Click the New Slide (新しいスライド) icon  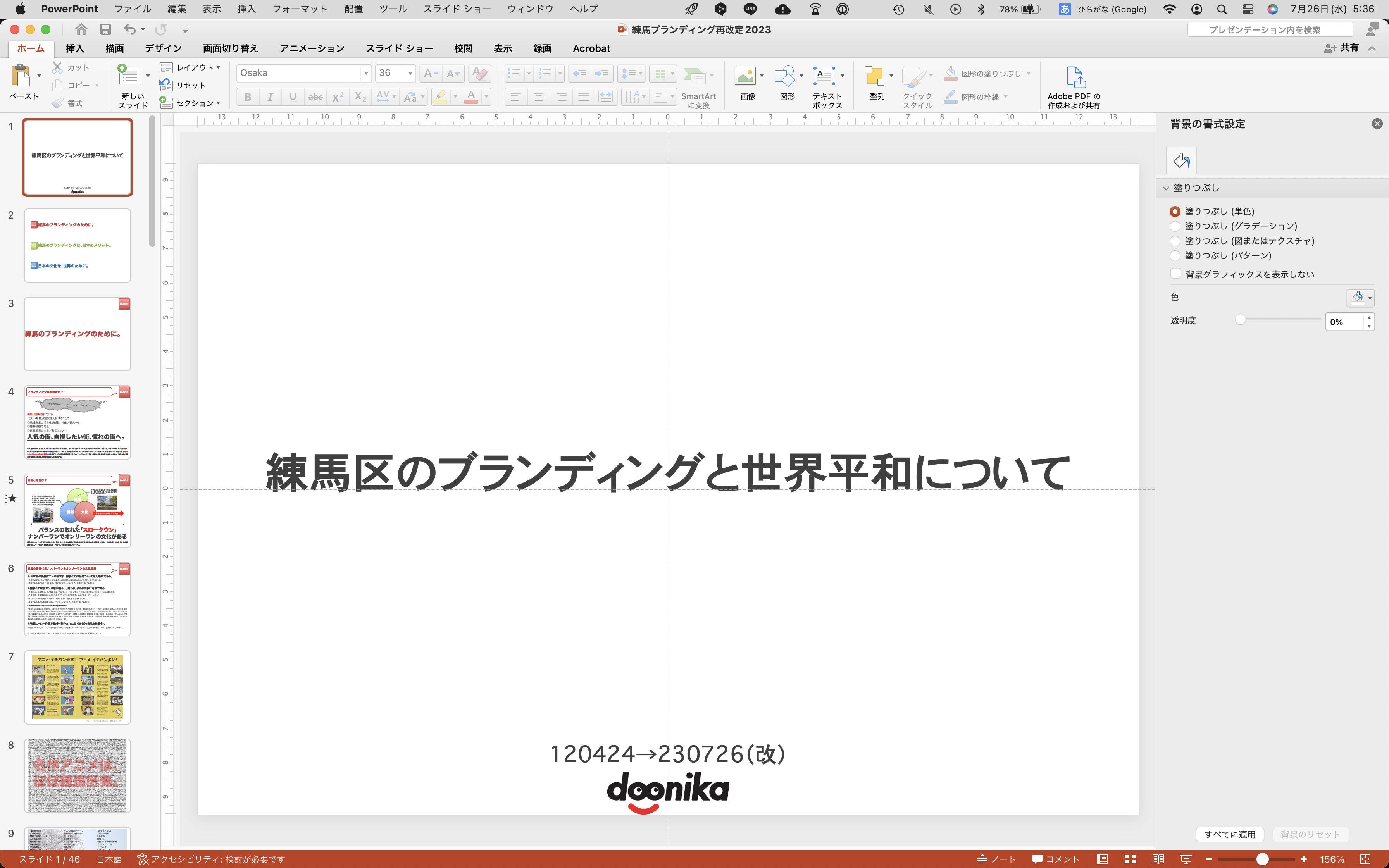pyautogui.click(x=129, y=76)
